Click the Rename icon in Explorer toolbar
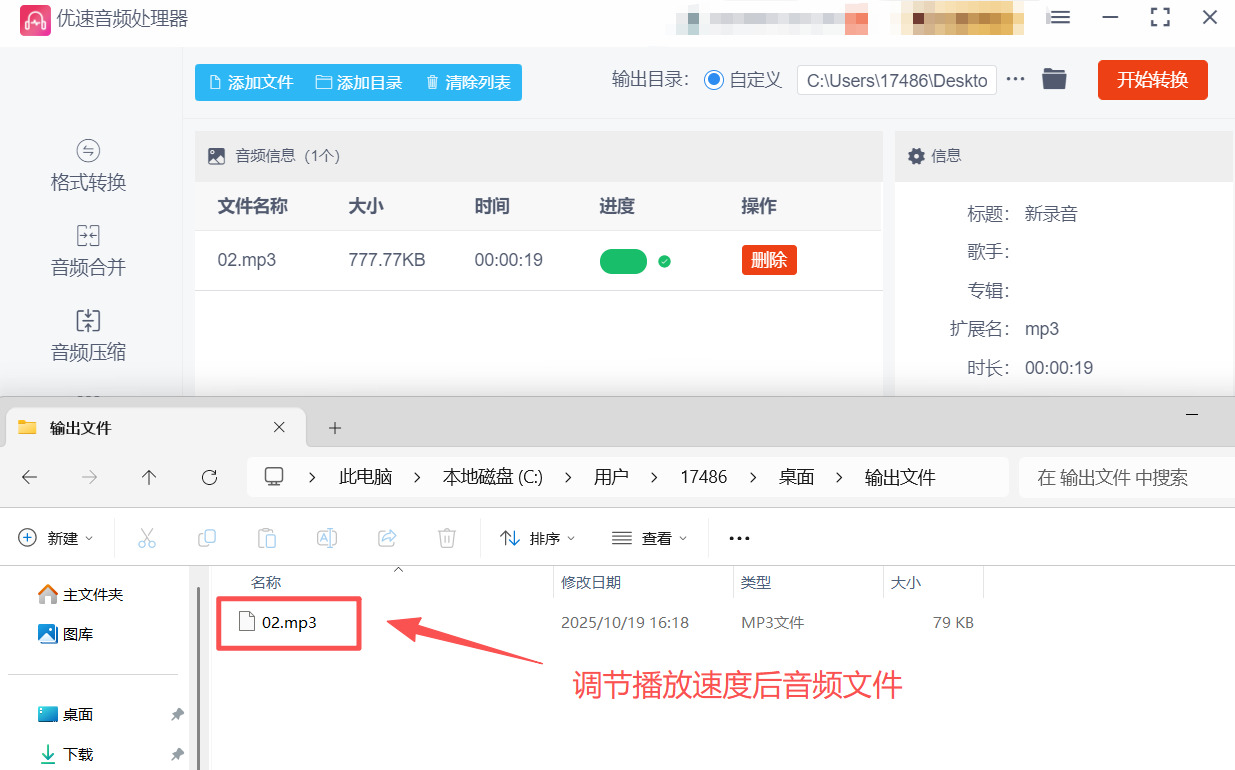Screen dimensions: 1235x770 (327, 538)
